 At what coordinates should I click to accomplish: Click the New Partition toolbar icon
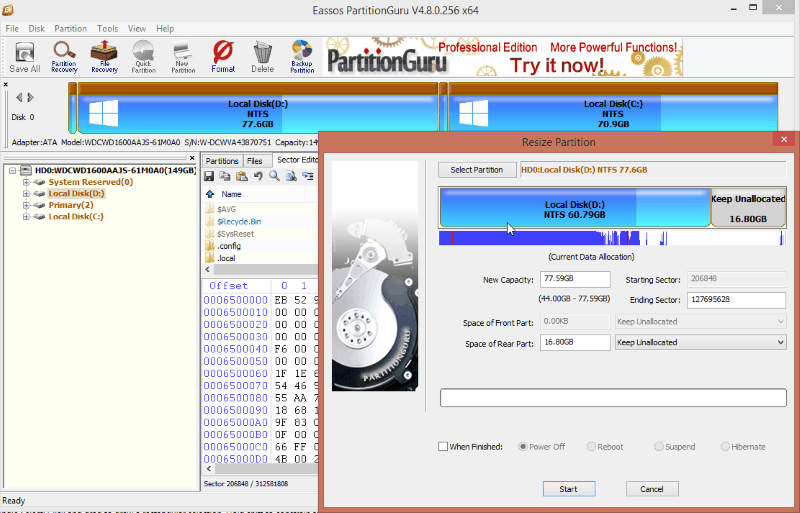[183, 57]
